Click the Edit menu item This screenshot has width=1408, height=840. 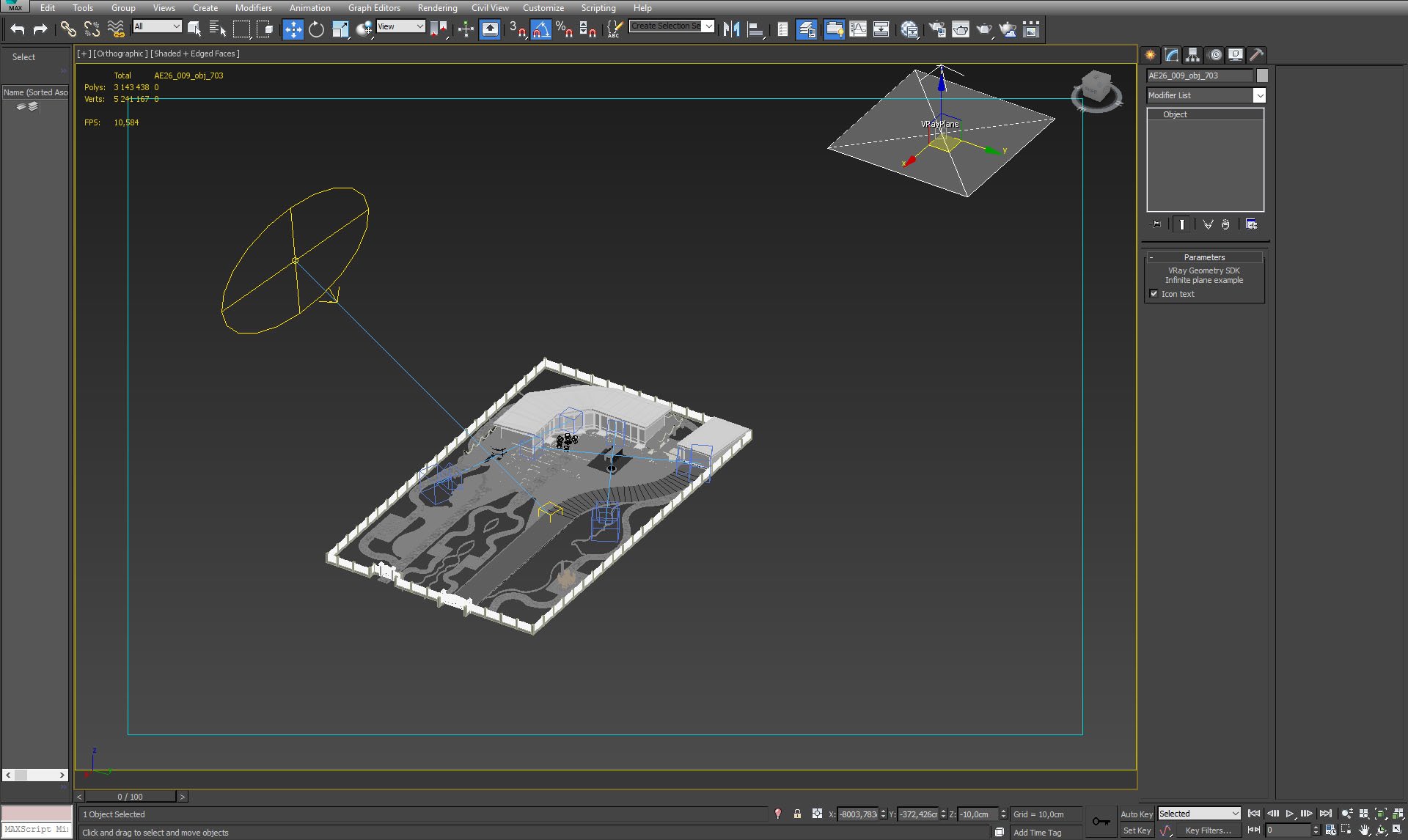(x=47, y=8)
